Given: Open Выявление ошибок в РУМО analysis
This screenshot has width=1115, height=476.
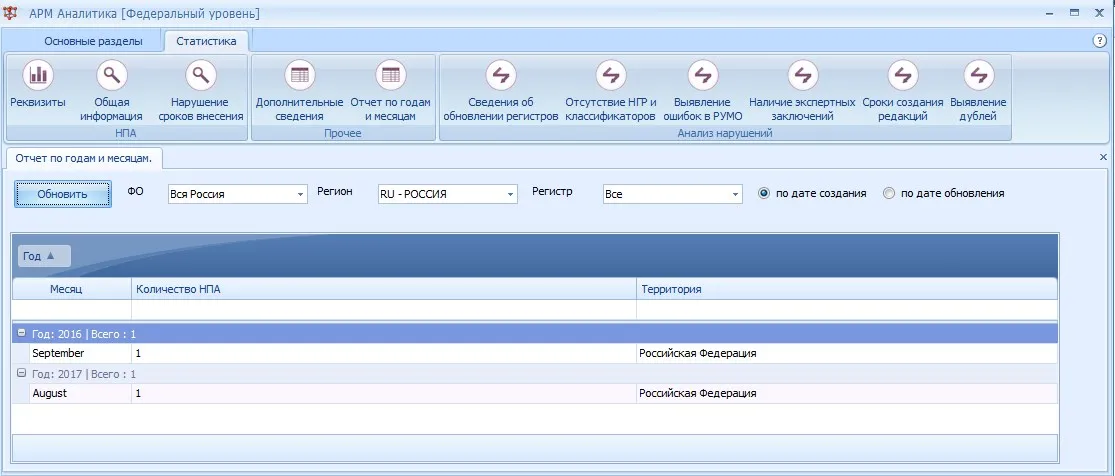Looking at the screenshot, I should 703,74.
